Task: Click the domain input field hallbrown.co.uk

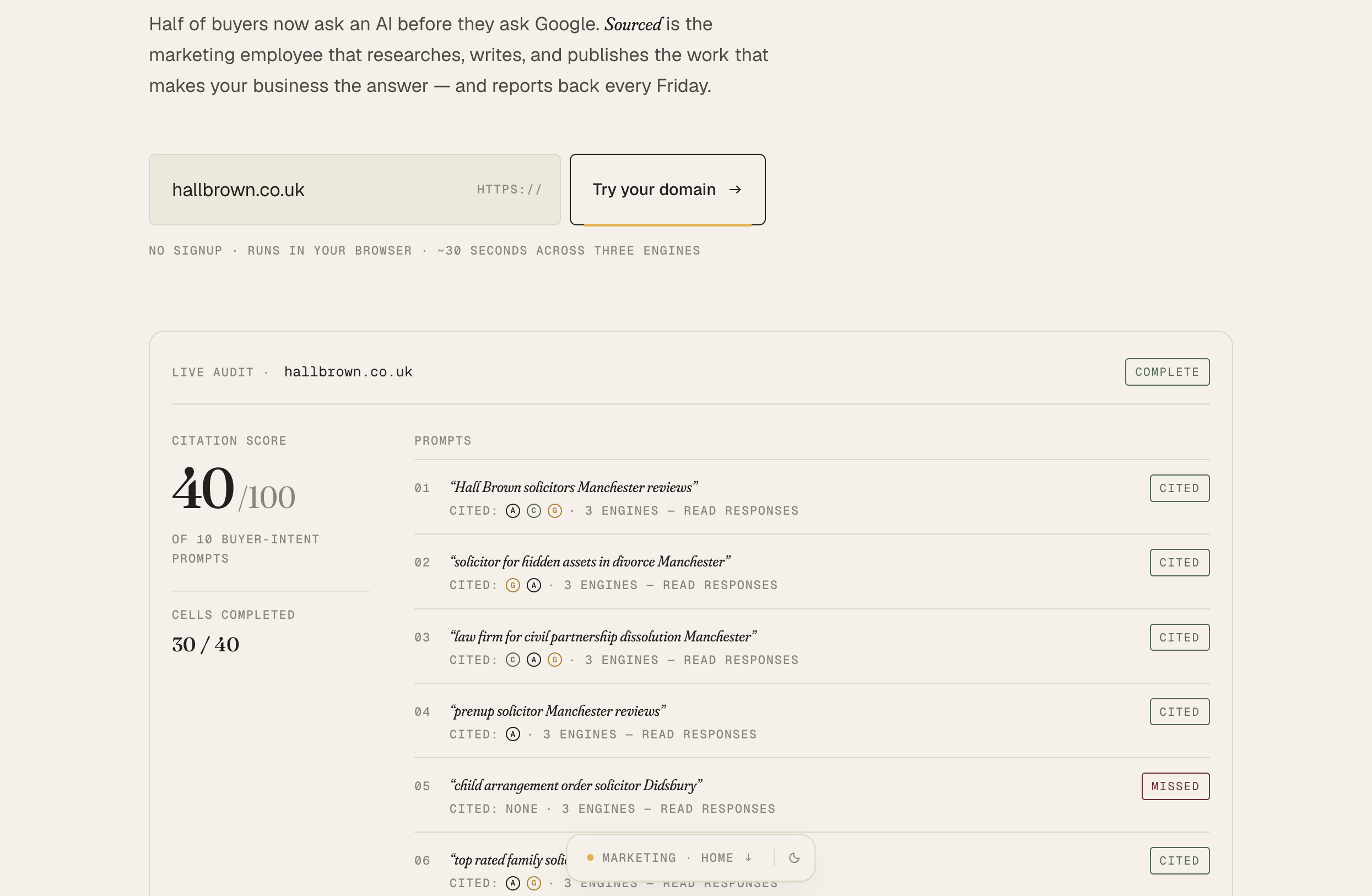Action: pos(354,189)
